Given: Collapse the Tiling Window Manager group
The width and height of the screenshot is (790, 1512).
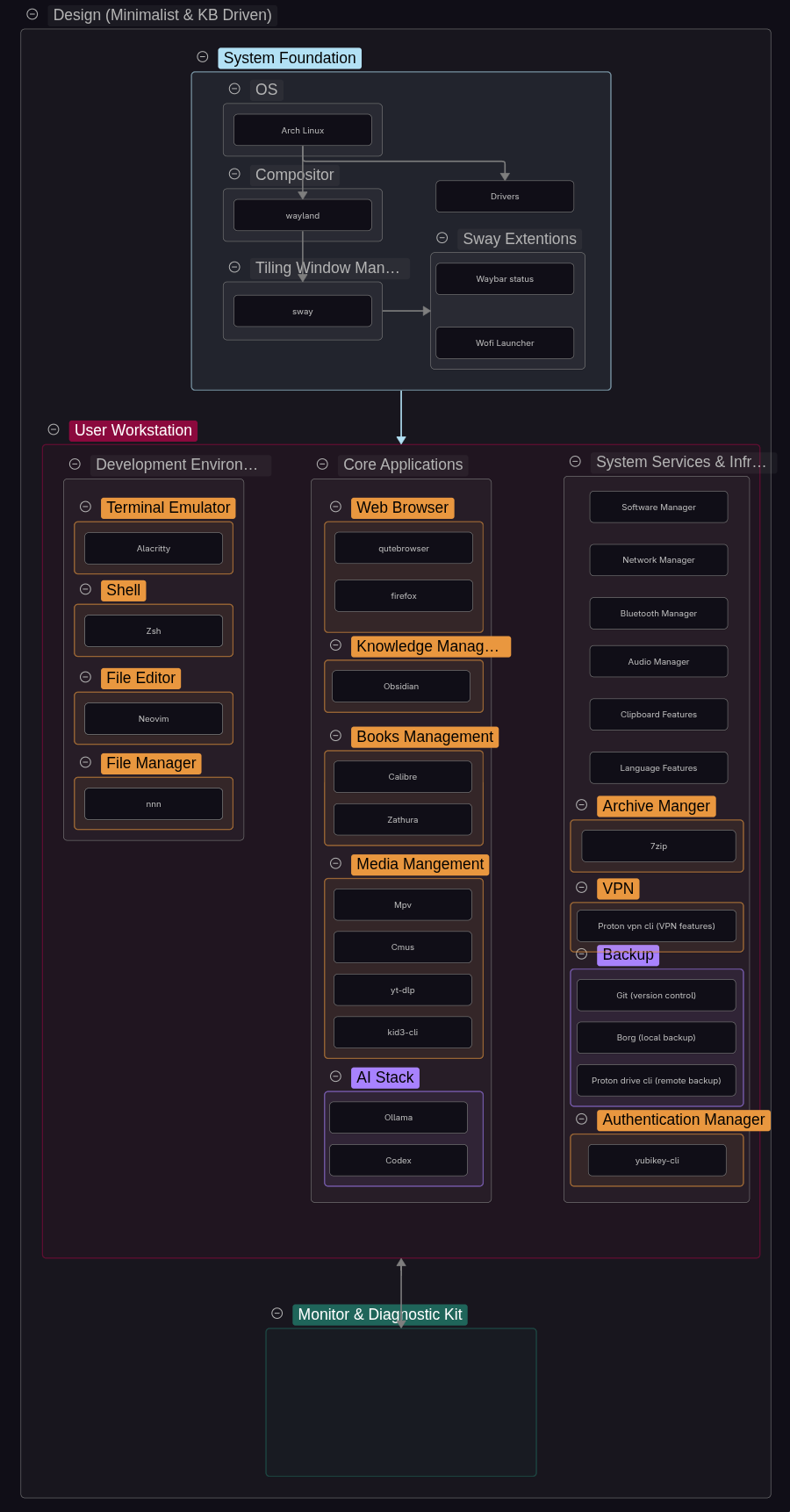Looking at the screenshot, I should [x=234, y=267].
